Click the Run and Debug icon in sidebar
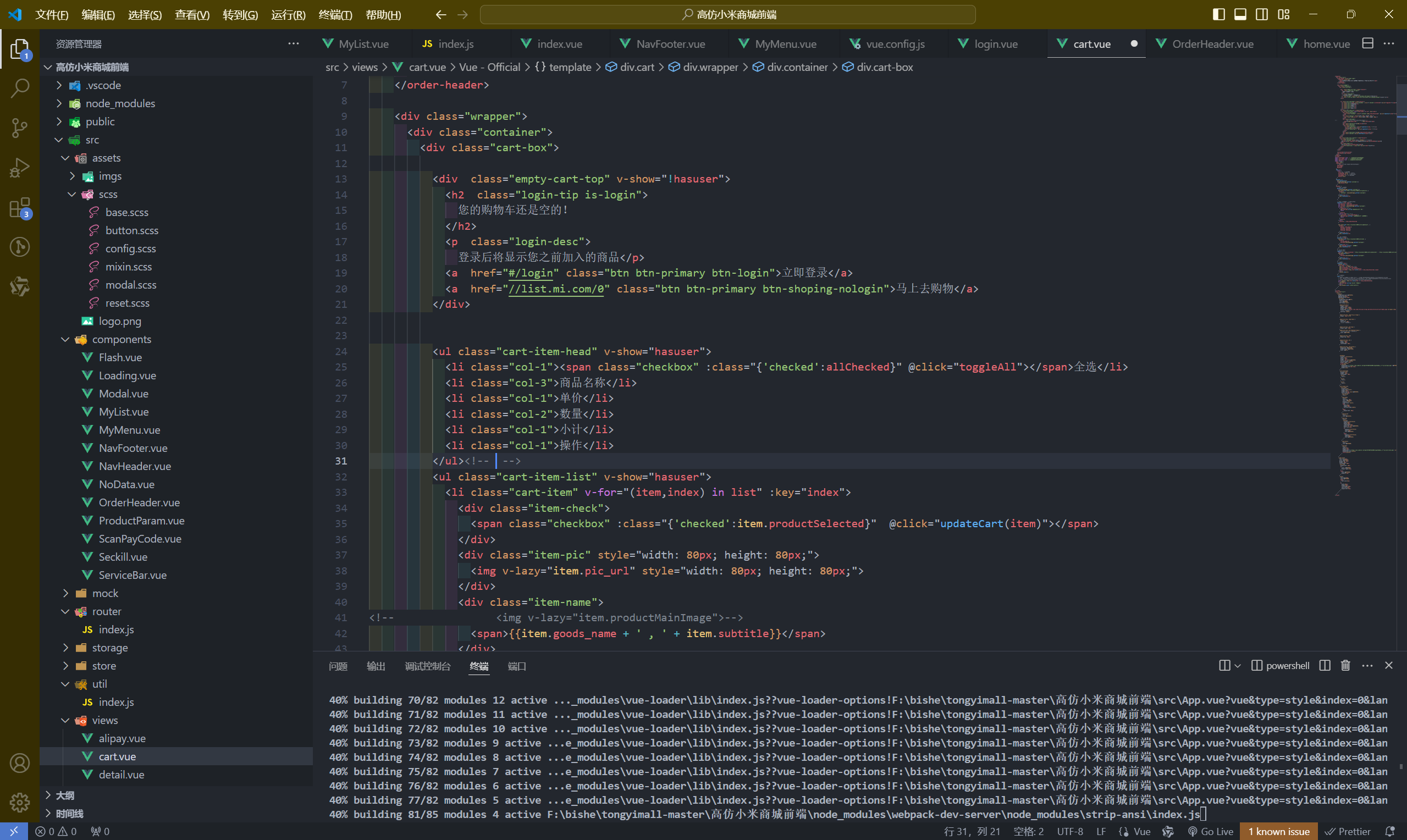This screenshot has height=840, width=1407. pyautogui.click(x=20, y=167)
